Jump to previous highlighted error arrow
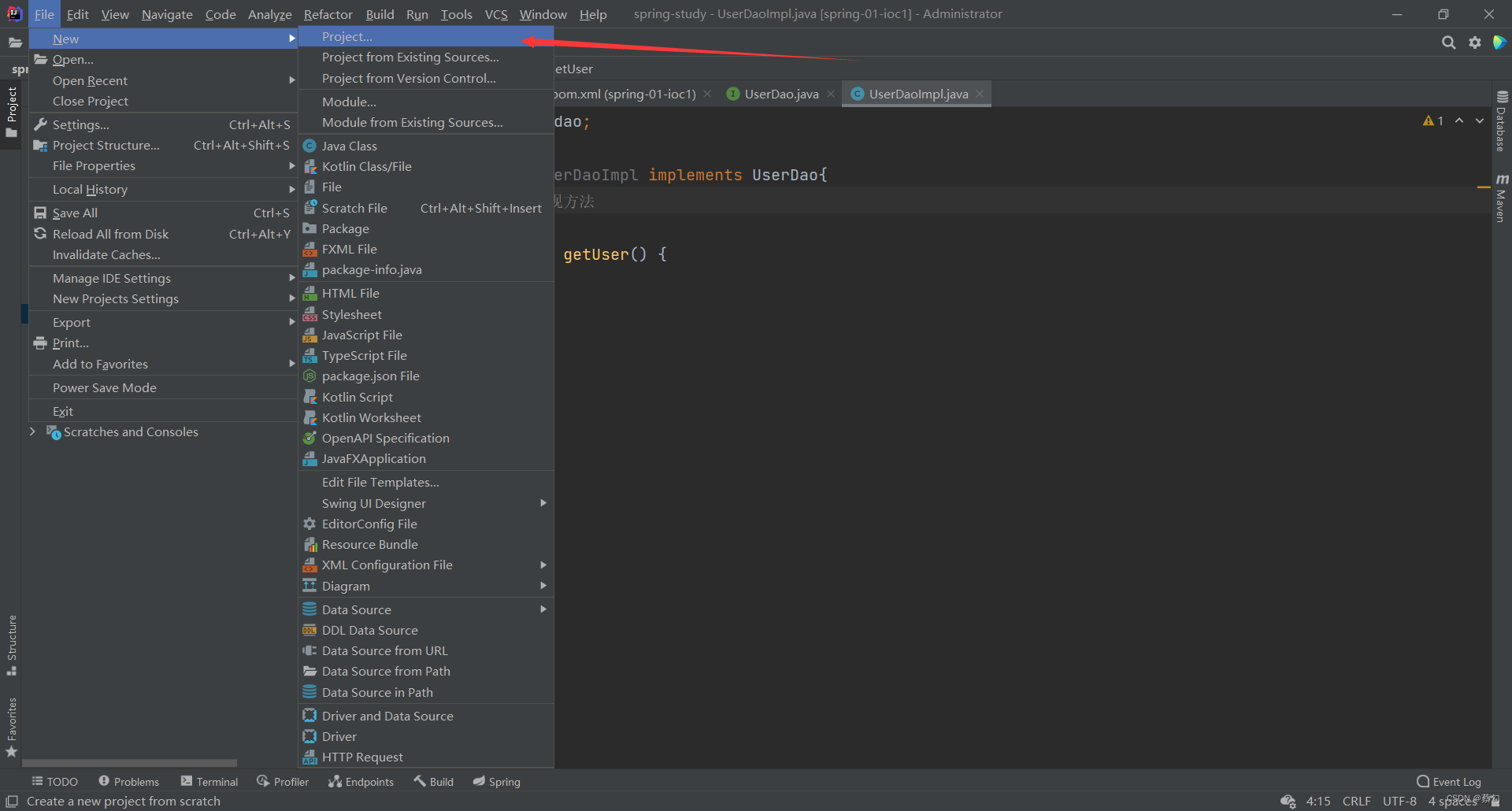The width and height of the screenshot is (1512, 811). point(1459,120)
